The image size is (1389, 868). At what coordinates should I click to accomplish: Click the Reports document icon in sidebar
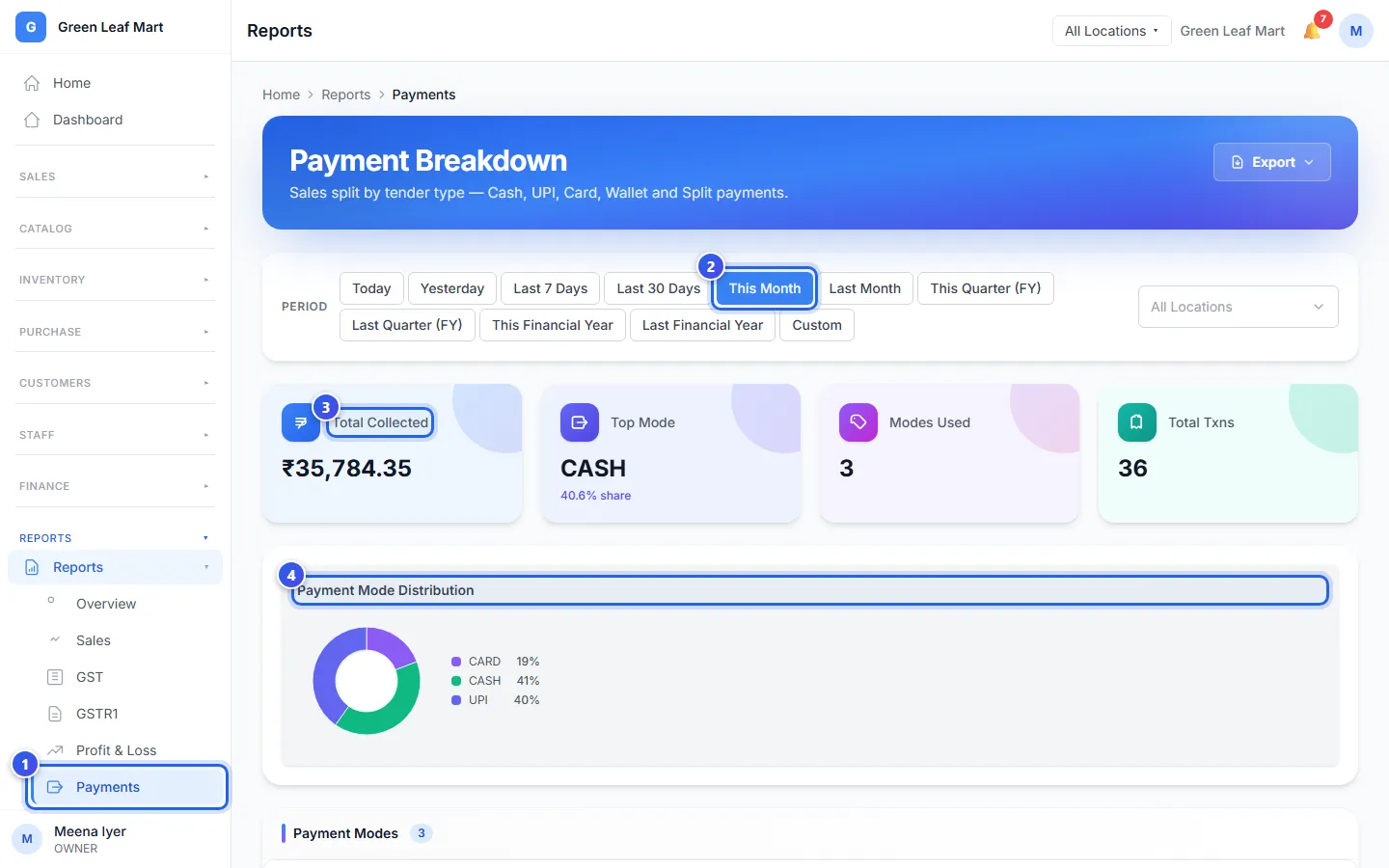coord(32,567)
